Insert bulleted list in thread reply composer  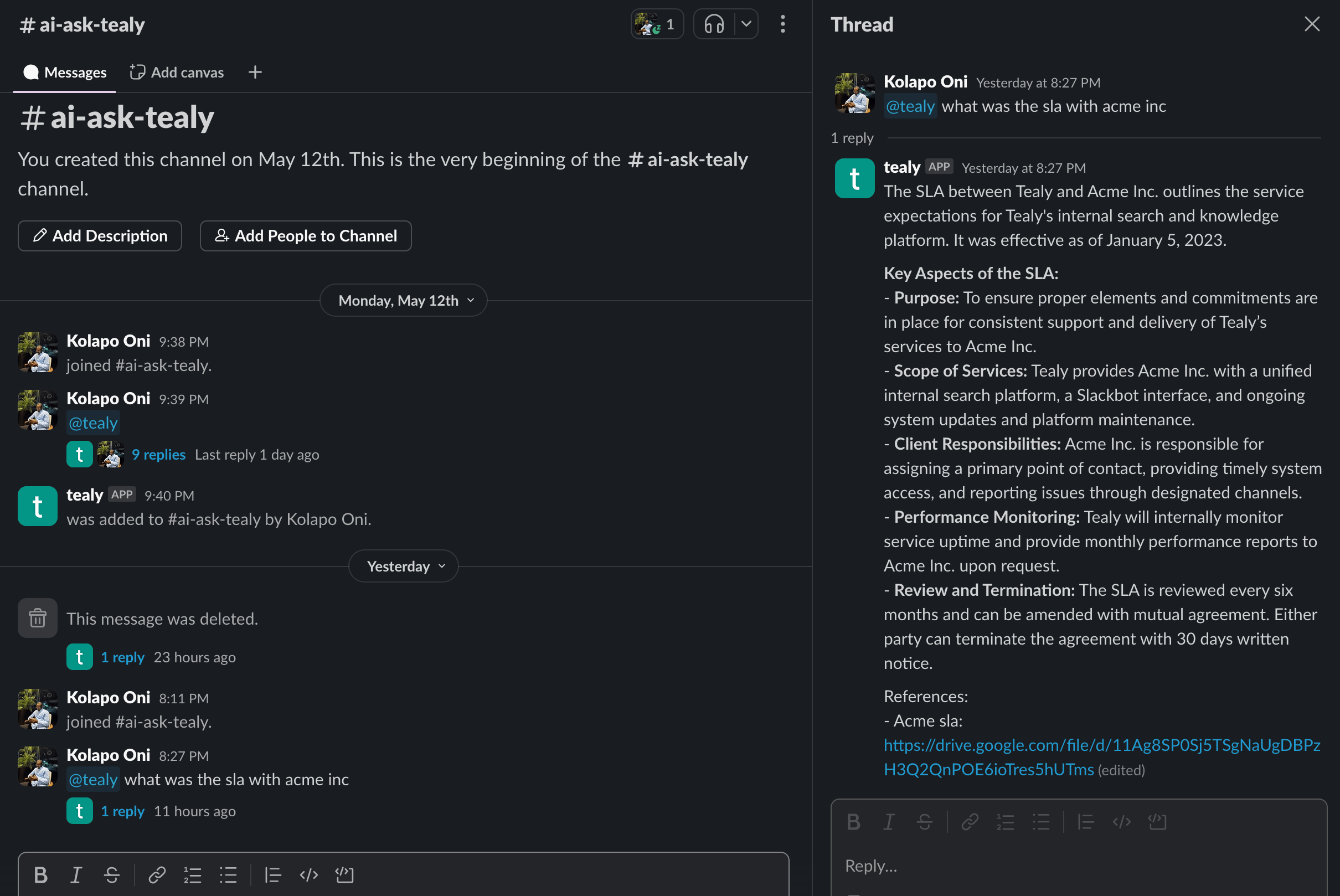1041,822
